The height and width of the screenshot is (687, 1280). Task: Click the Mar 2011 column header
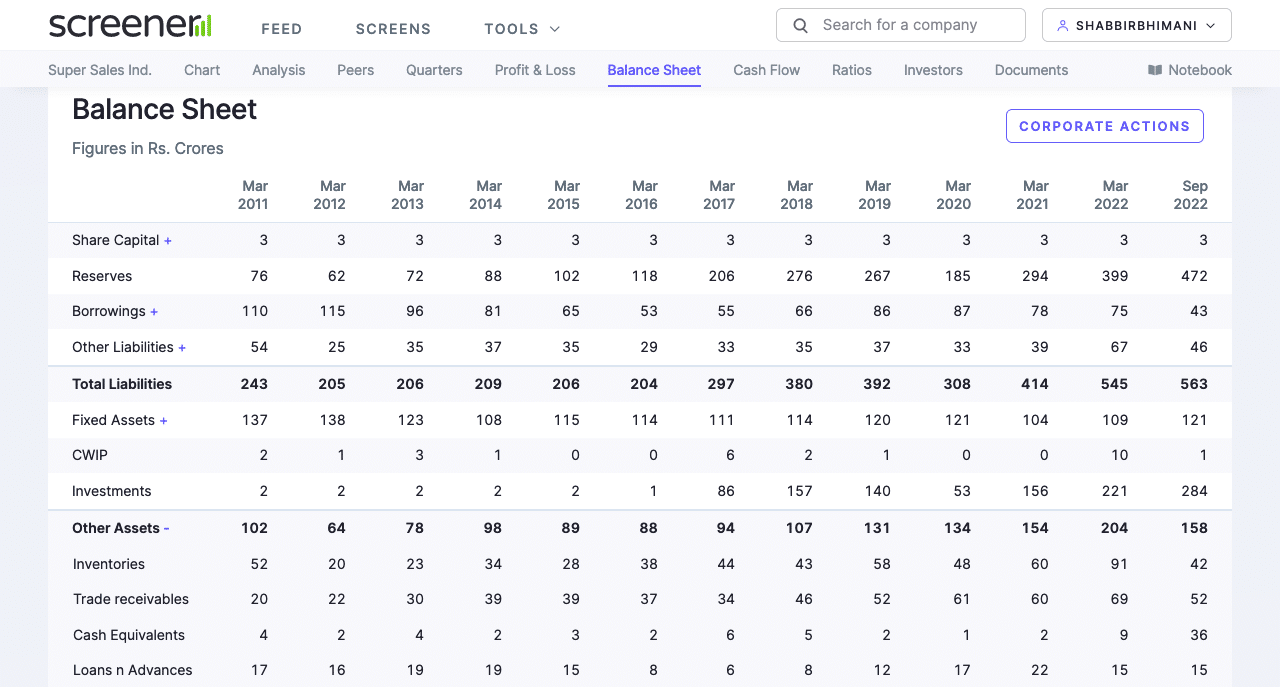click(x=253, y=195)
